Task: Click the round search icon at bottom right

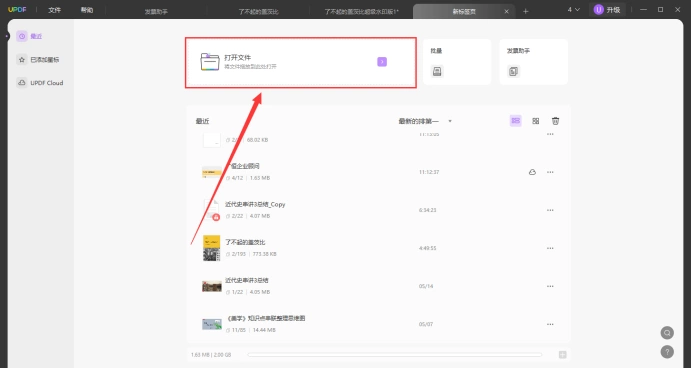Action: tap(667, 333)
